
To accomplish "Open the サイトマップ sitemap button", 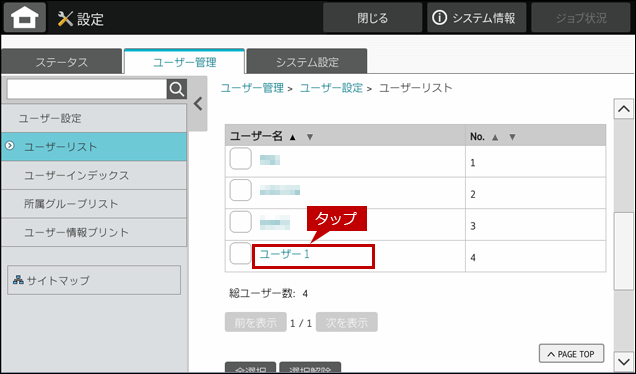I will [94, 280].
